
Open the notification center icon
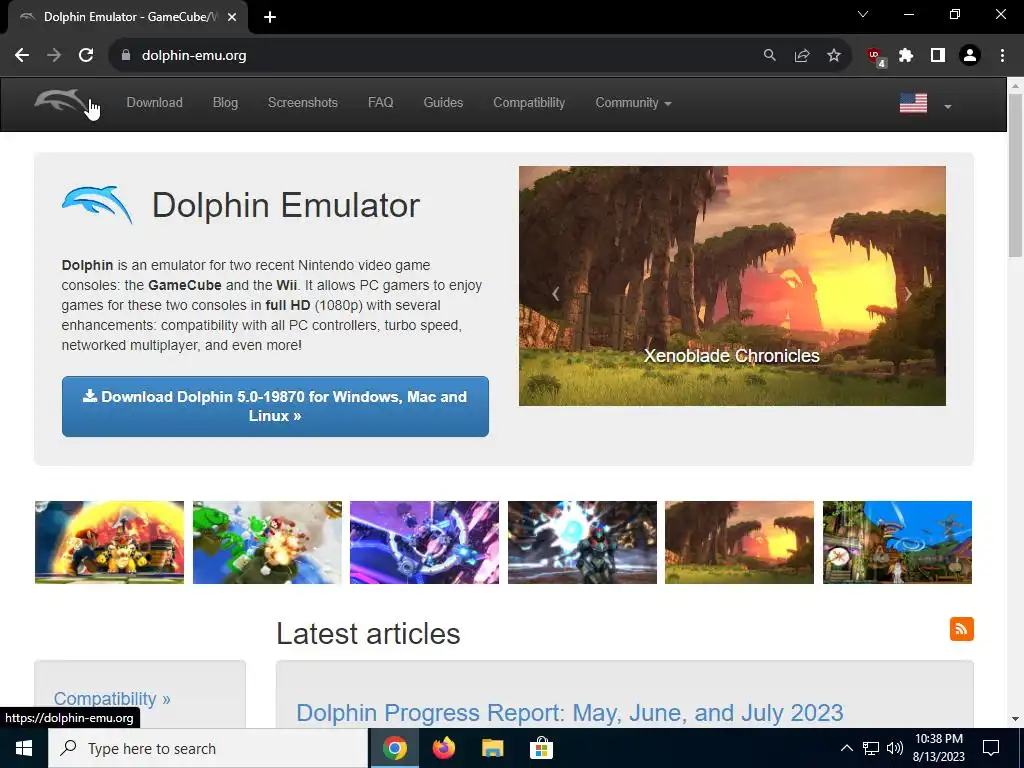pyautogui.click(x=991, y=748)
